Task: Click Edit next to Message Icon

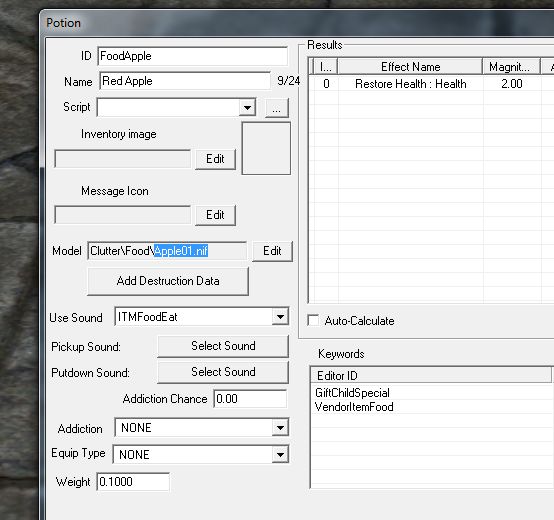Action: point(215,215)
